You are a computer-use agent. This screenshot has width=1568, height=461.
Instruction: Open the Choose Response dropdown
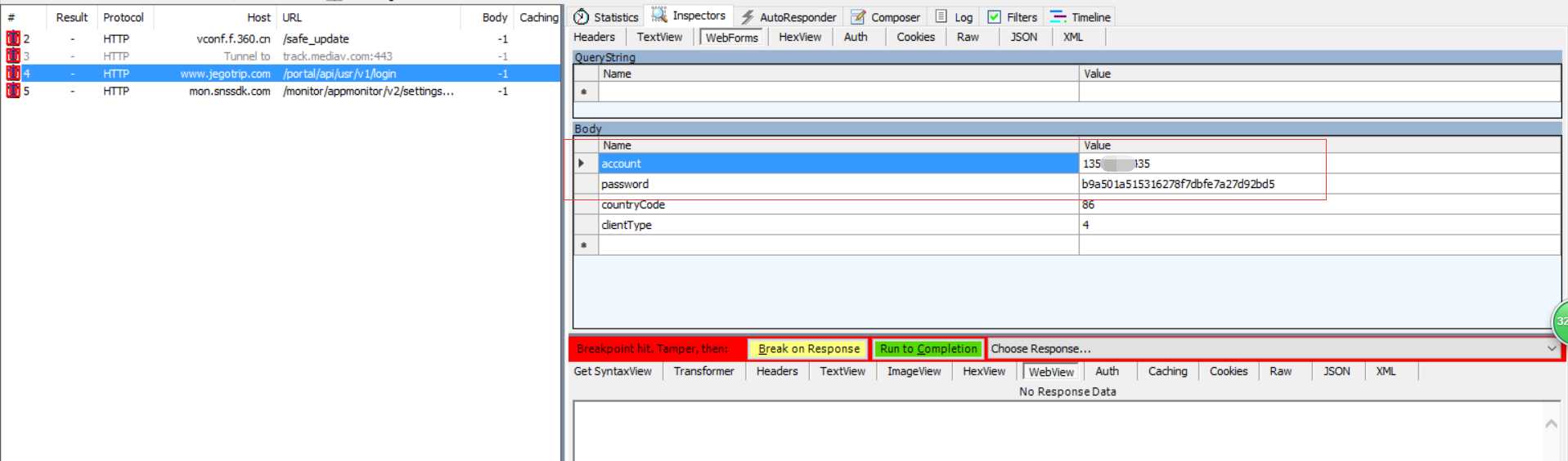tap(1274, 349)
